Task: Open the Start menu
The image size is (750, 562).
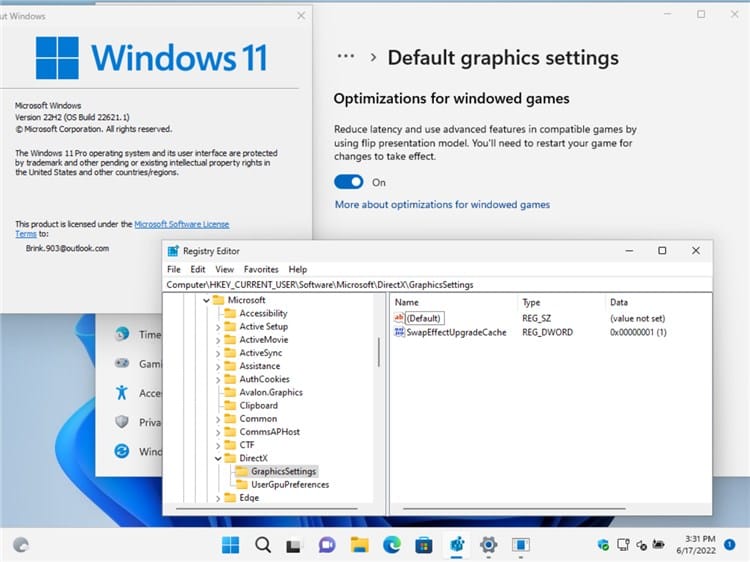Action: (231, 545)
